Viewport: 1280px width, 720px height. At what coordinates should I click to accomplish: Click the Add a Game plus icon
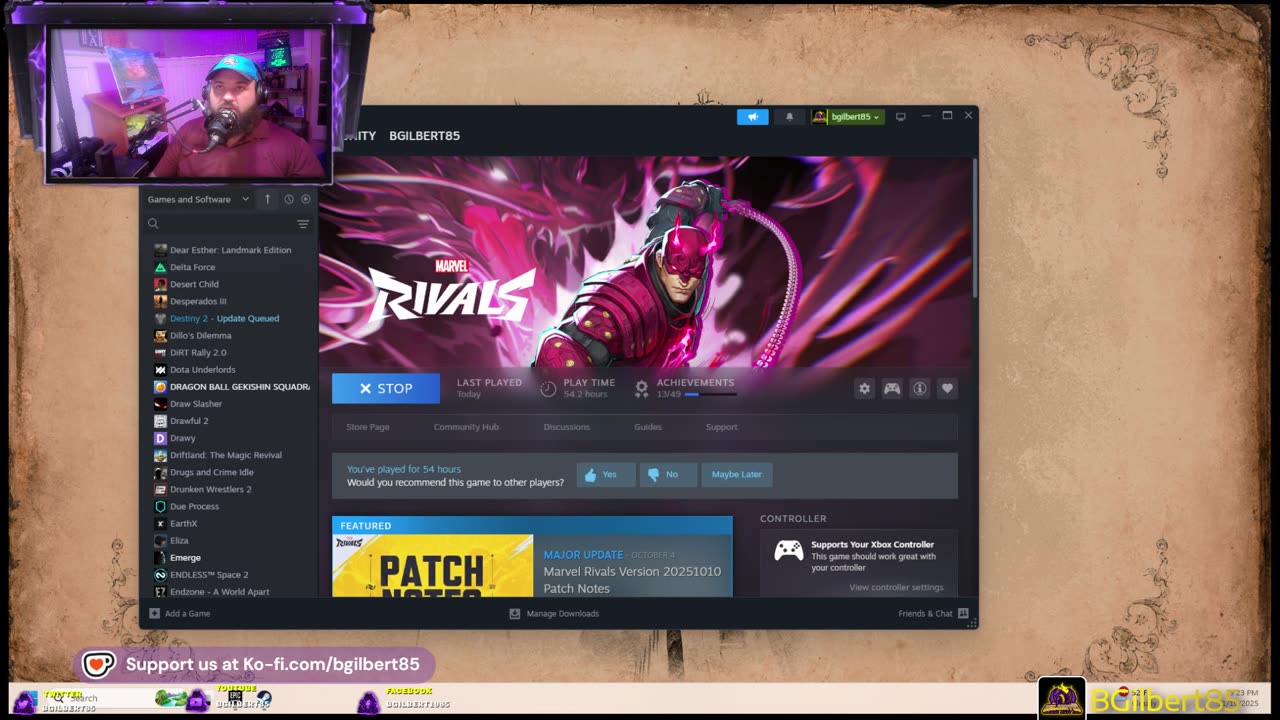click(x=154, y=613)
